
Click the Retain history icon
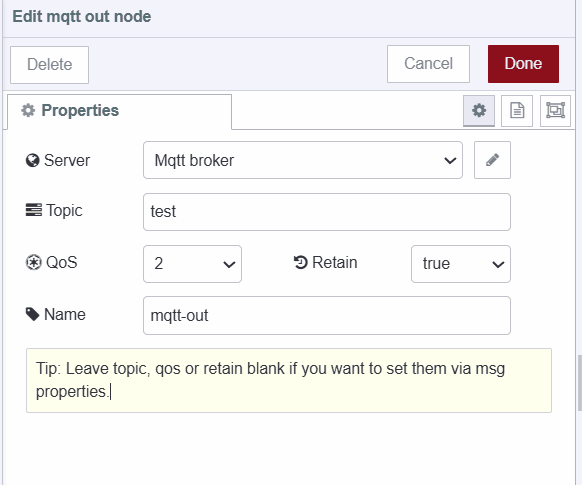(x=301, y=262)
